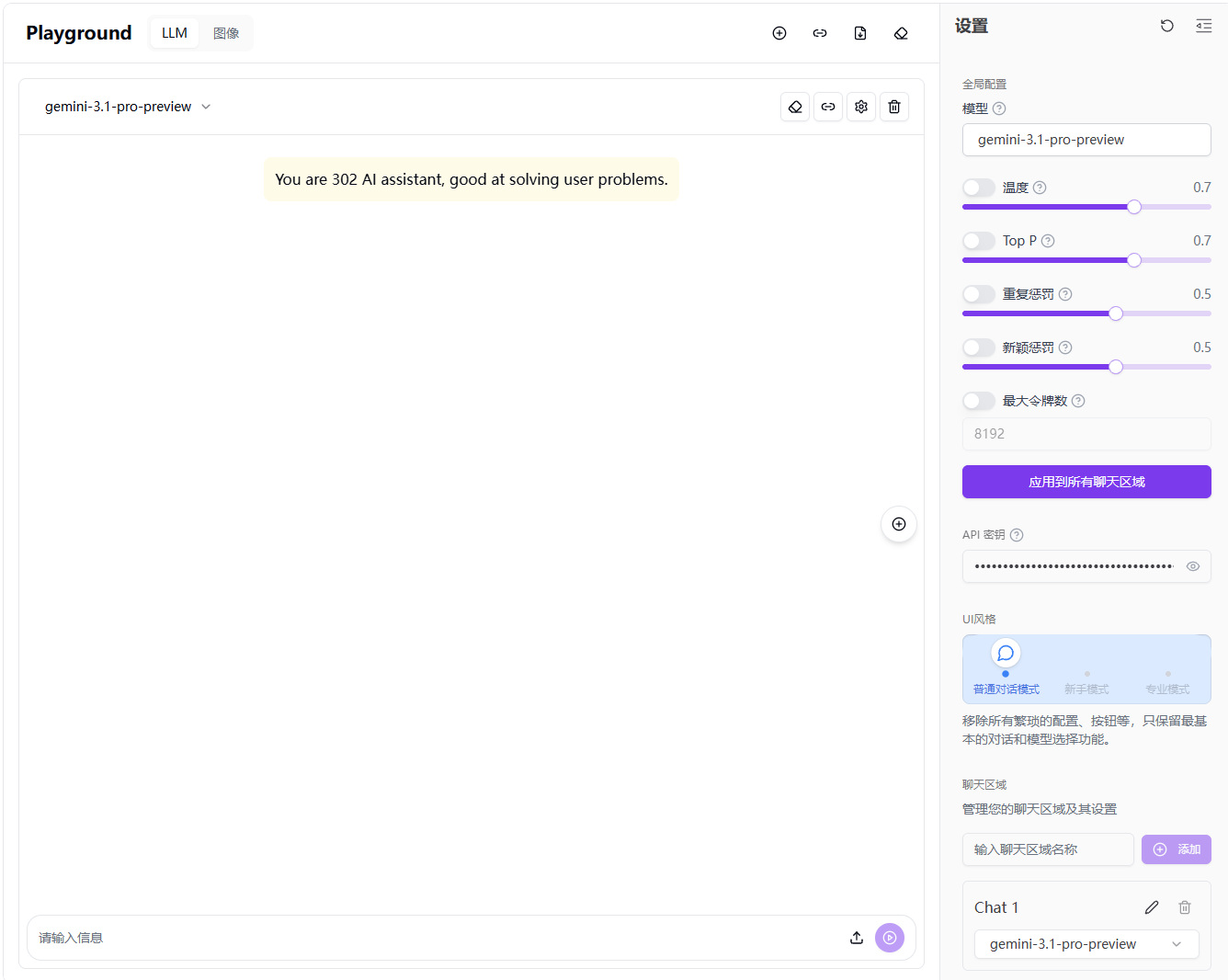Collapse the settings panel with the sidebar icon

coord(1203,26)
